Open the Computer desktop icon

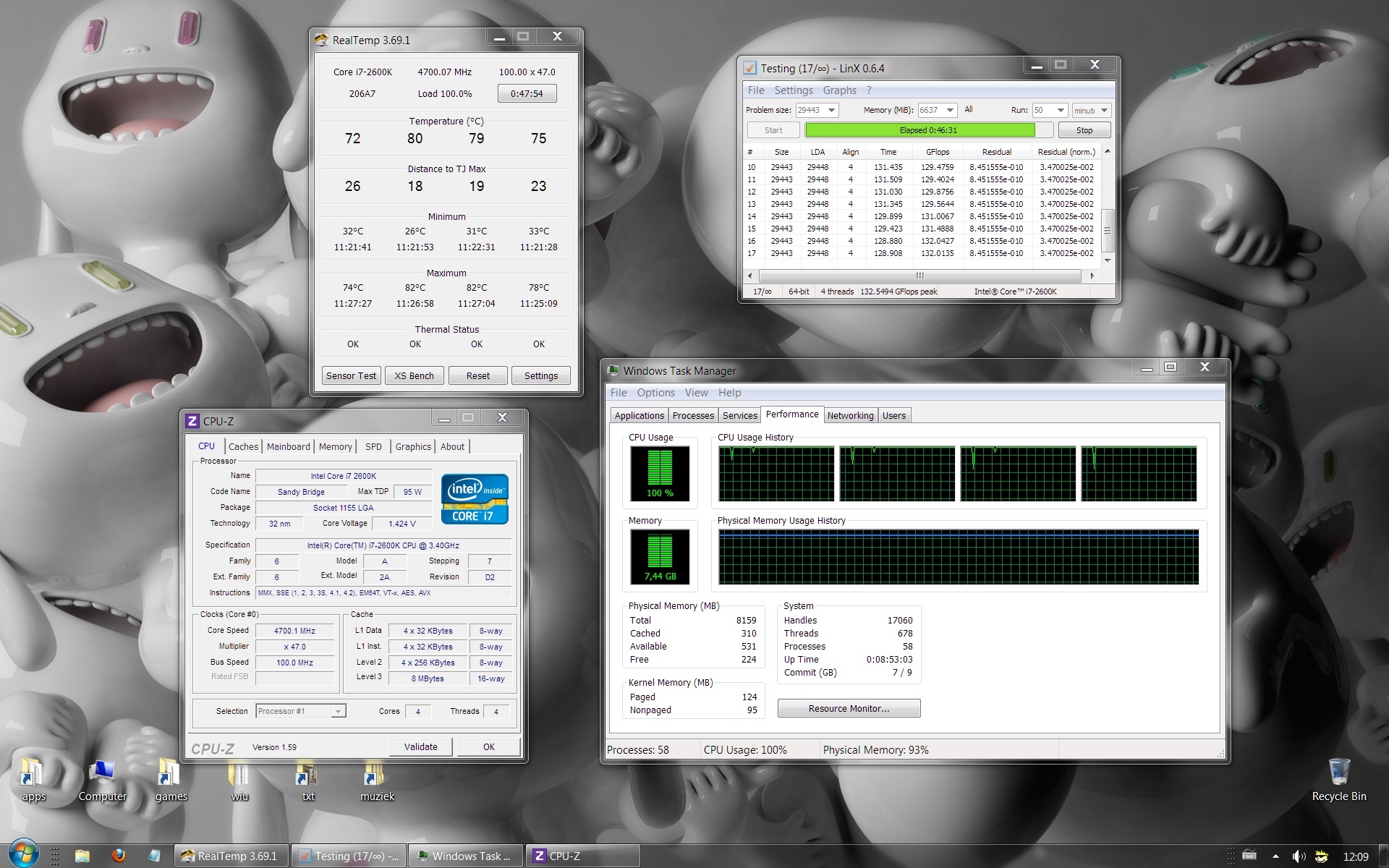tap(102, 780)
